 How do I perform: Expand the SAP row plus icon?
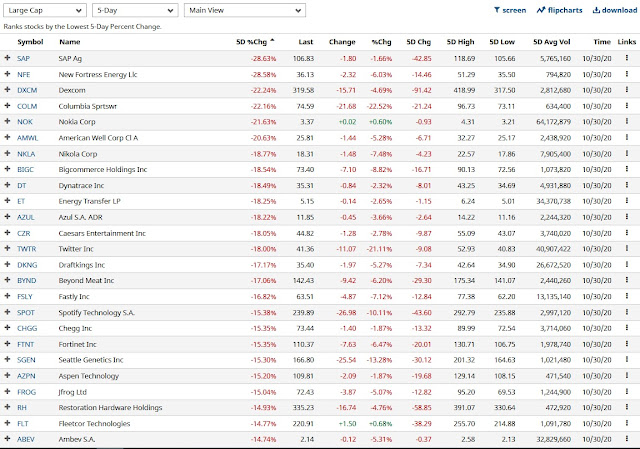coord(7,58)
